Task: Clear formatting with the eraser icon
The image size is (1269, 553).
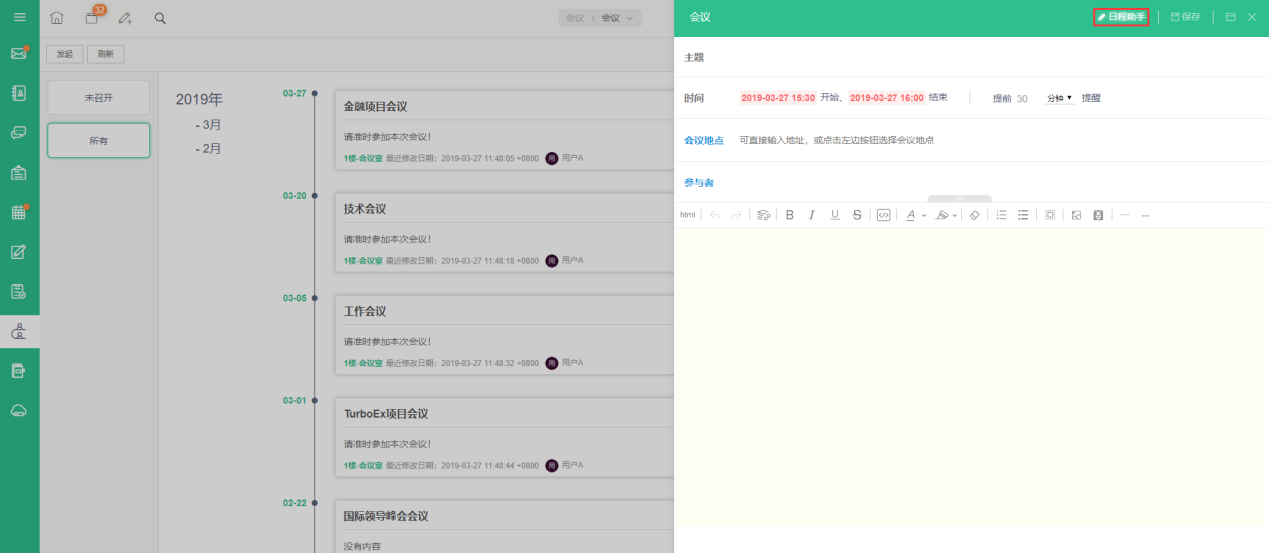Action: (974, 215)
